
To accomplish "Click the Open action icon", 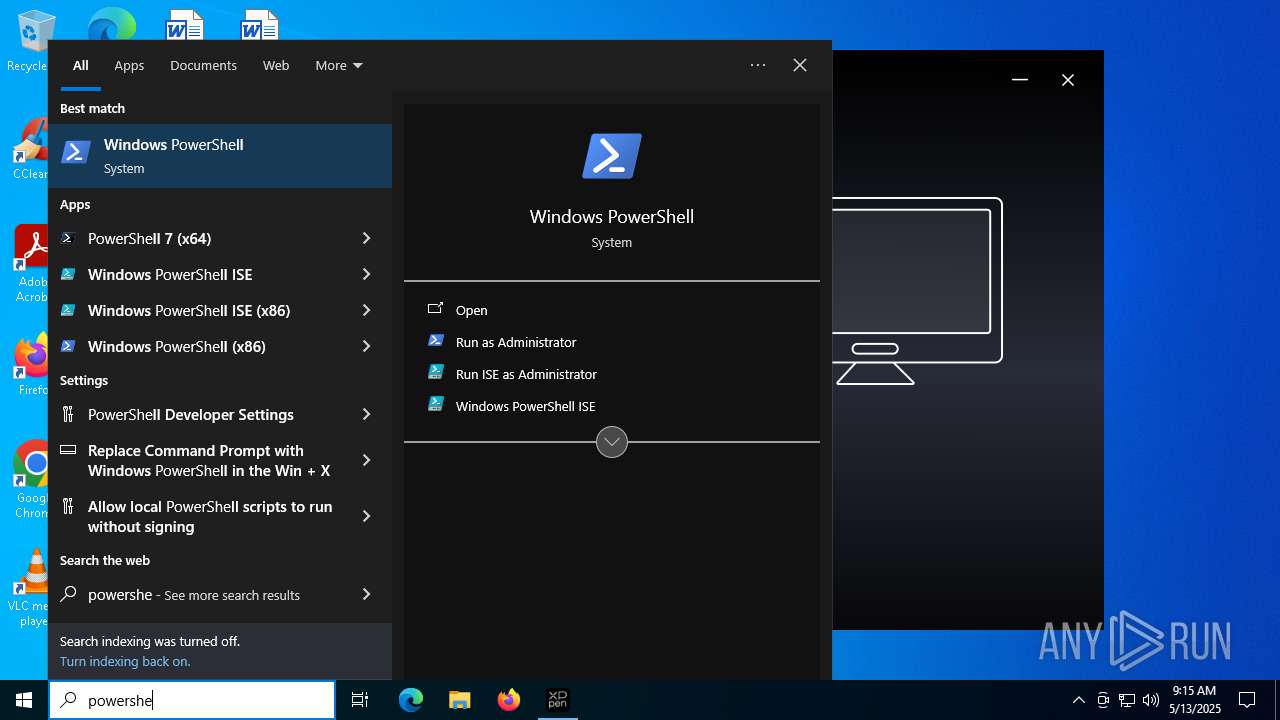I will pyautogui.click(x=435, y=309).
